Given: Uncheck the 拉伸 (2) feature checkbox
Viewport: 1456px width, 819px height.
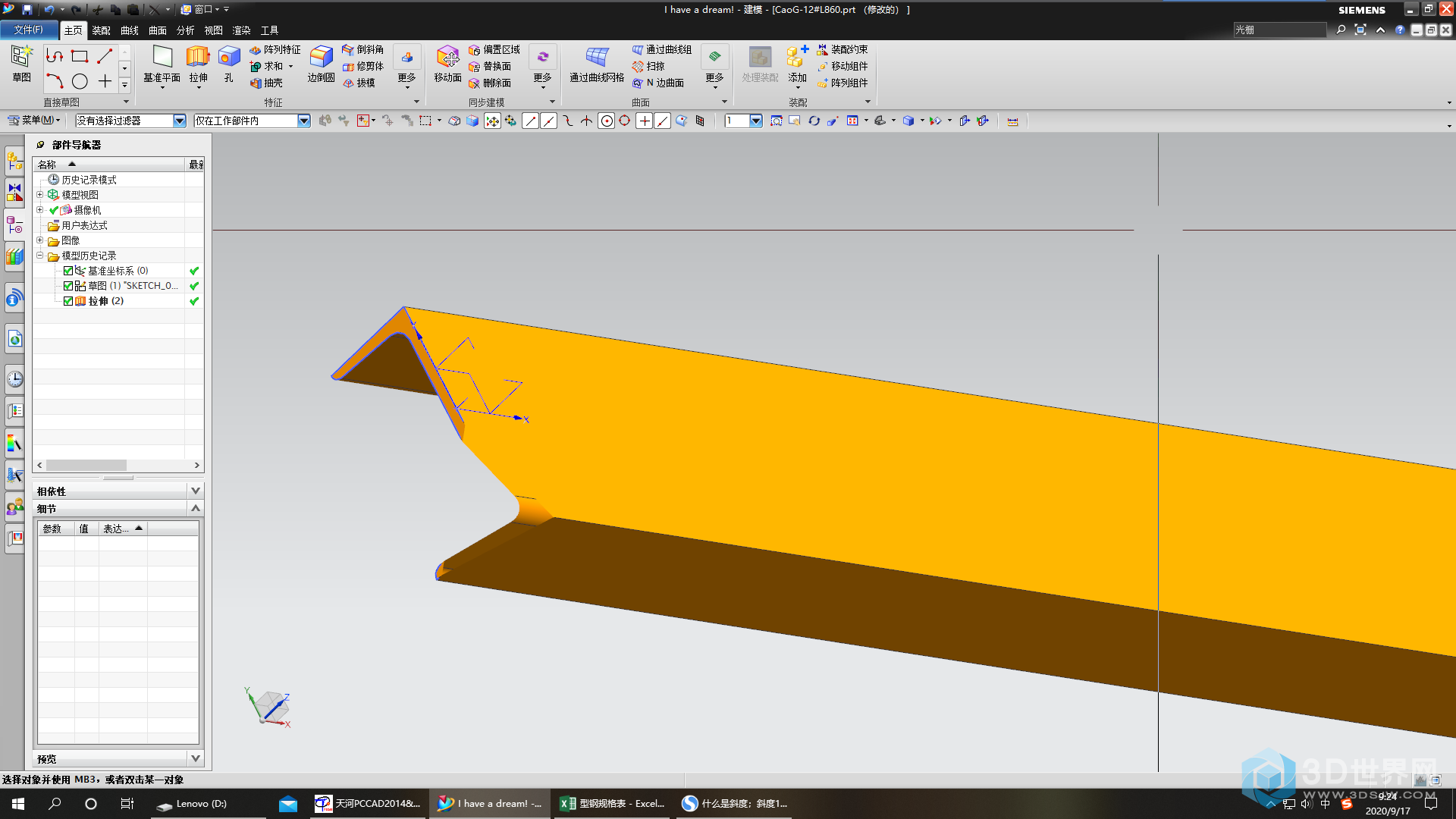Looking at the screenshot, I should [x=68, y=301].
